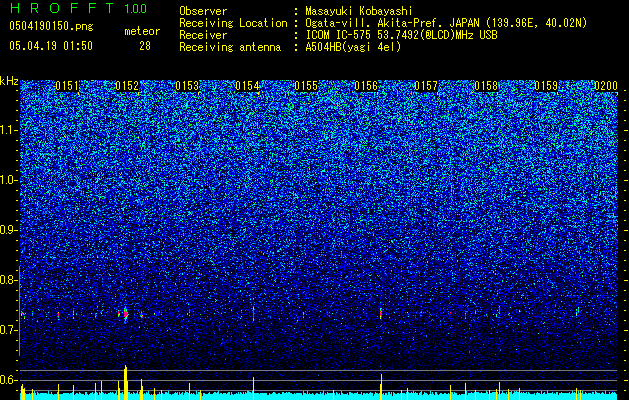
Task: Click the 0.7 kHz axis label
Action: pos(8,330)
